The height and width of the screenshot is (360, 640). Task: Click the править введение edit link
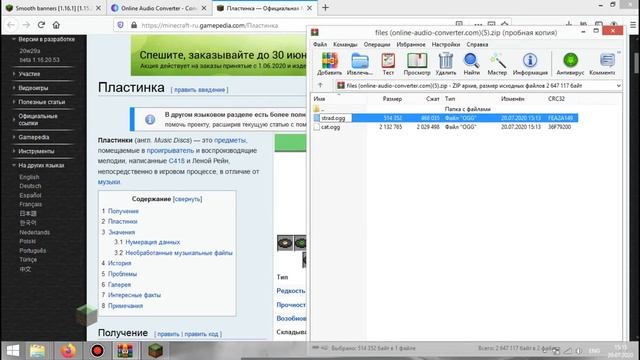pos(199,89)
